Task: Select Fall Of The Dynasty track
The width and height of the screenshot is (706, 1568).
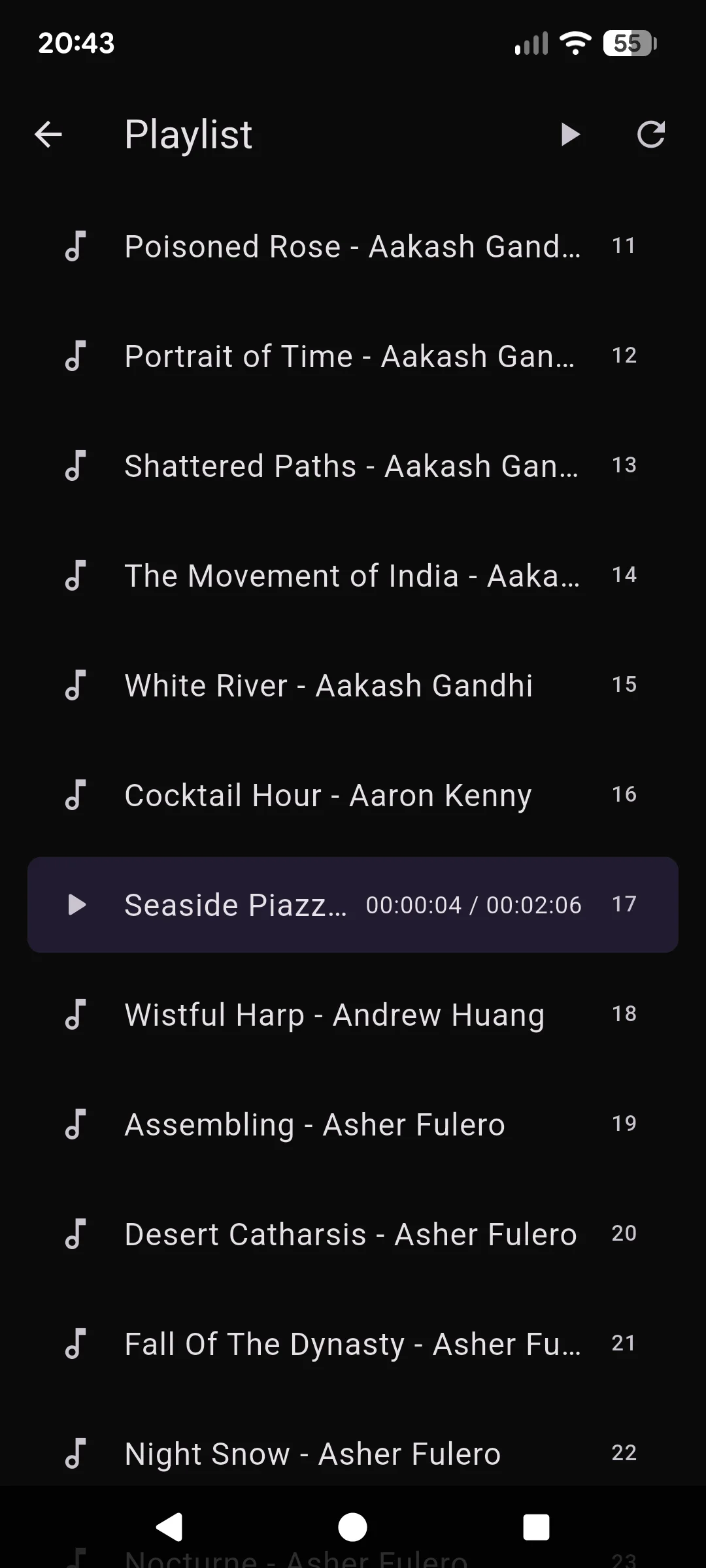Action: pos(353,1345)
